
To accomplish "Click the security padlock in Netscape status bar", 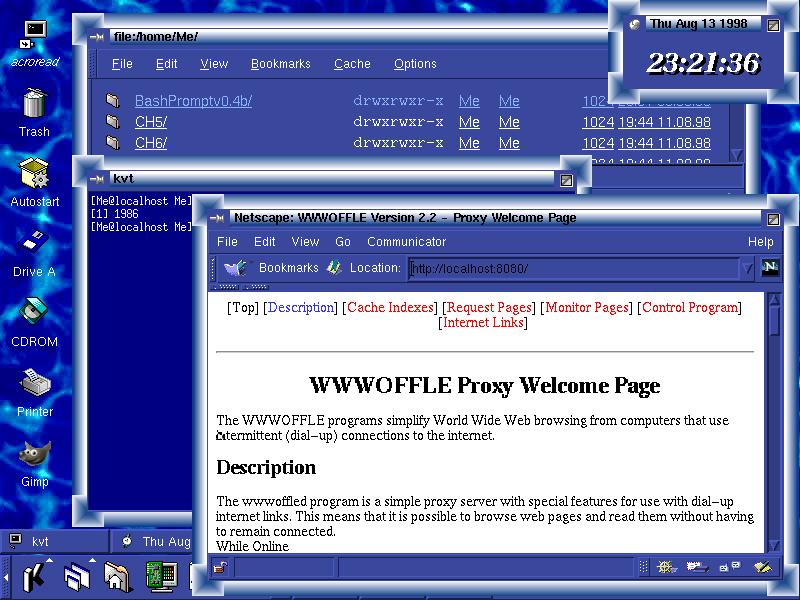I will (220, 568).
